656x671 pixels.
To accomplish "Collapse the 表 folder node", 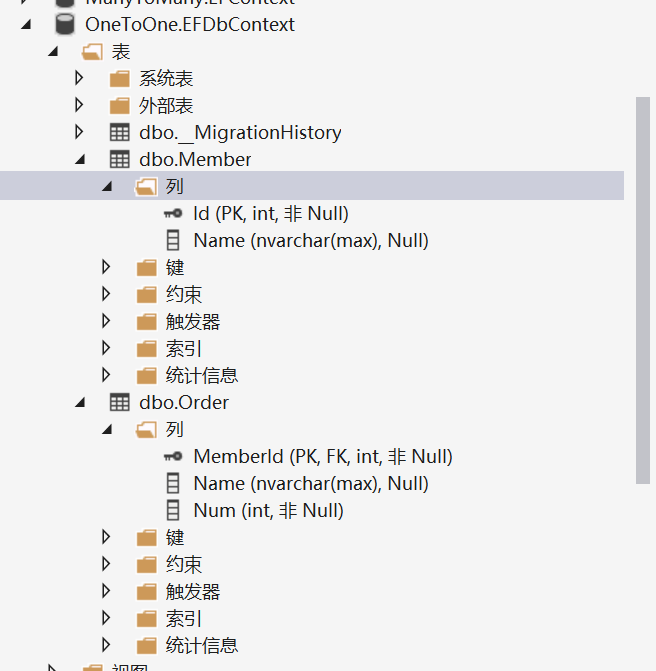I will [52, 51].
